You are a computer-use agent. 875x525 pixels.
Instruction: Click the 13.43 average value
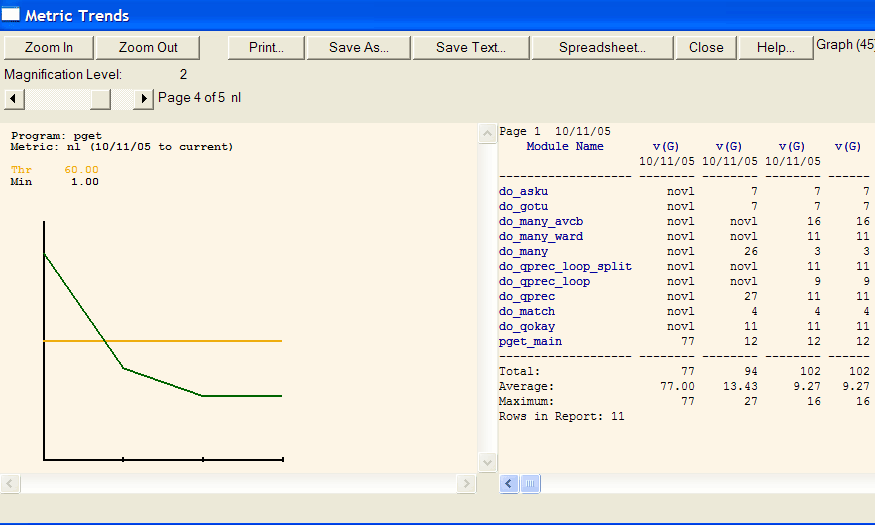tap(740, 386)
